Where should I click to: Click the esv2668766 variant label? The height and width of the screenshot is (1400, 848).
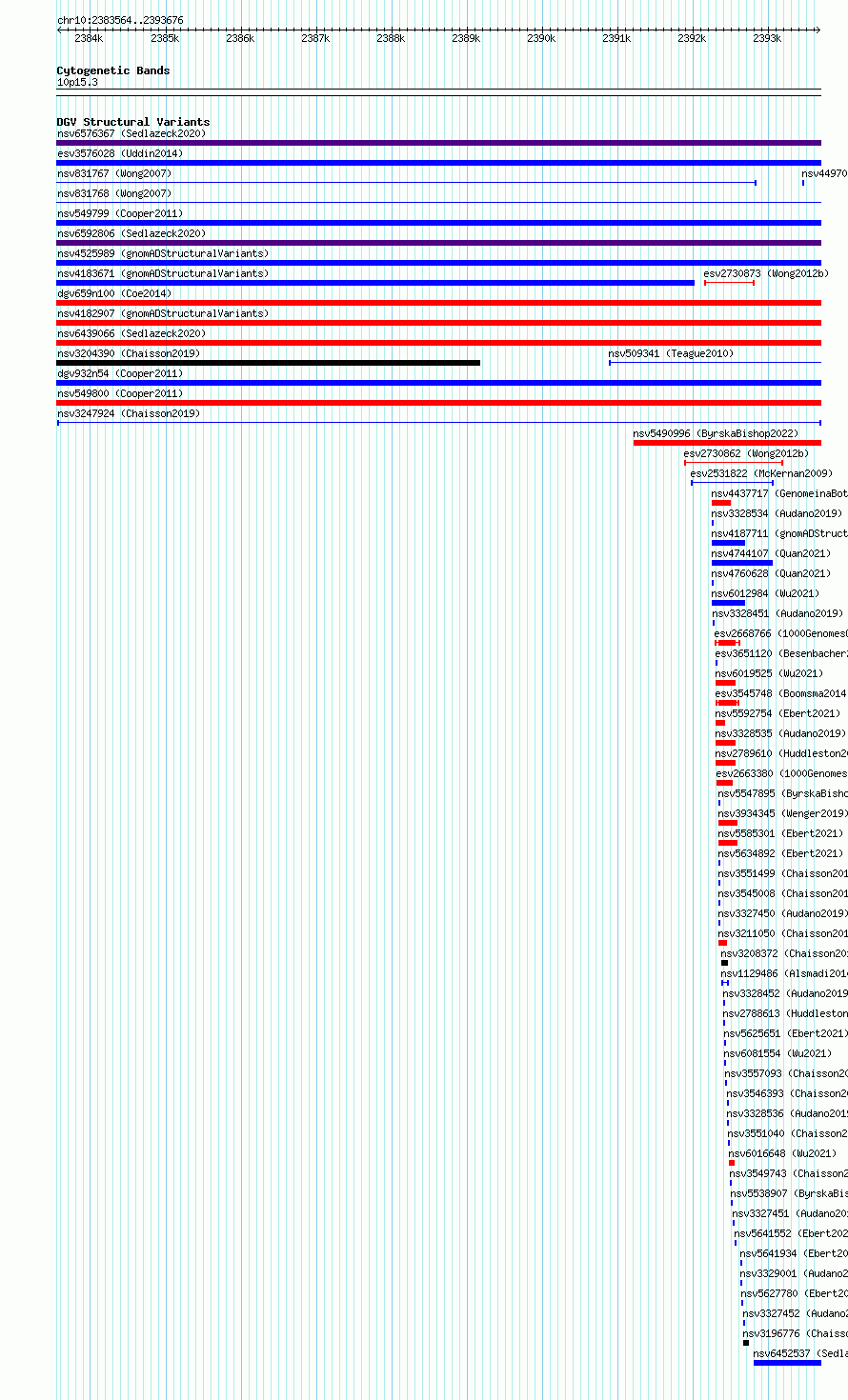(x=781, y=633)
